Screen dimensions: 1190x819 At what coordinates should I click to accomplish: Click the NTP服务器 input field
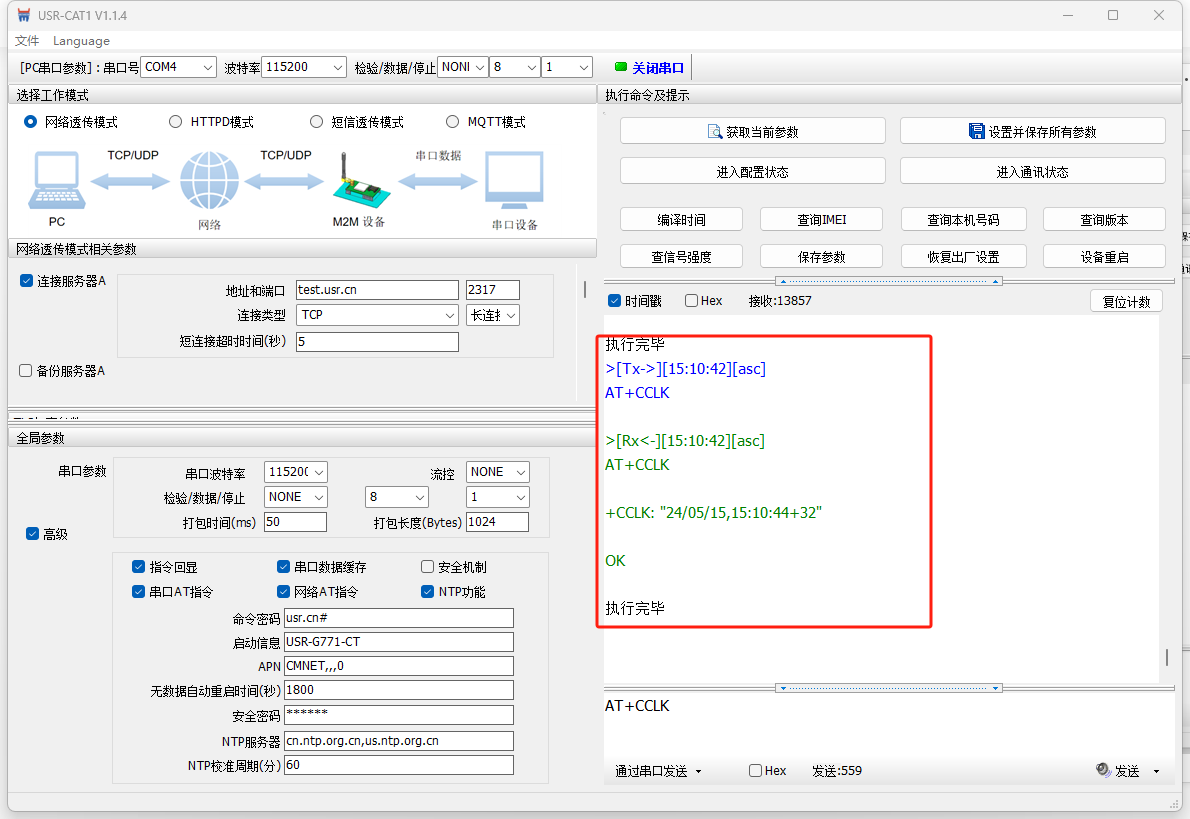click(398, 741)
